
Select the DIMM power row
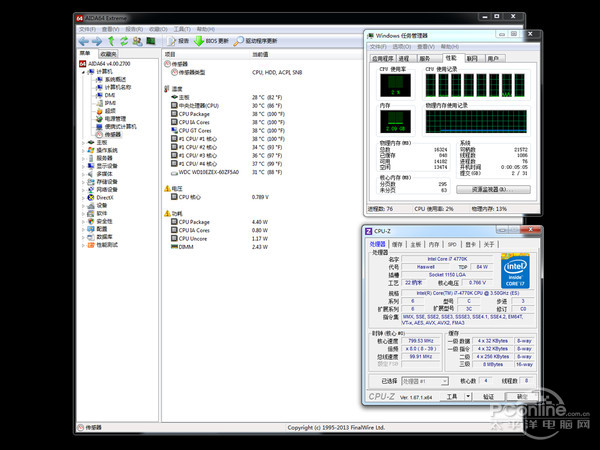(x=219, y=247)
